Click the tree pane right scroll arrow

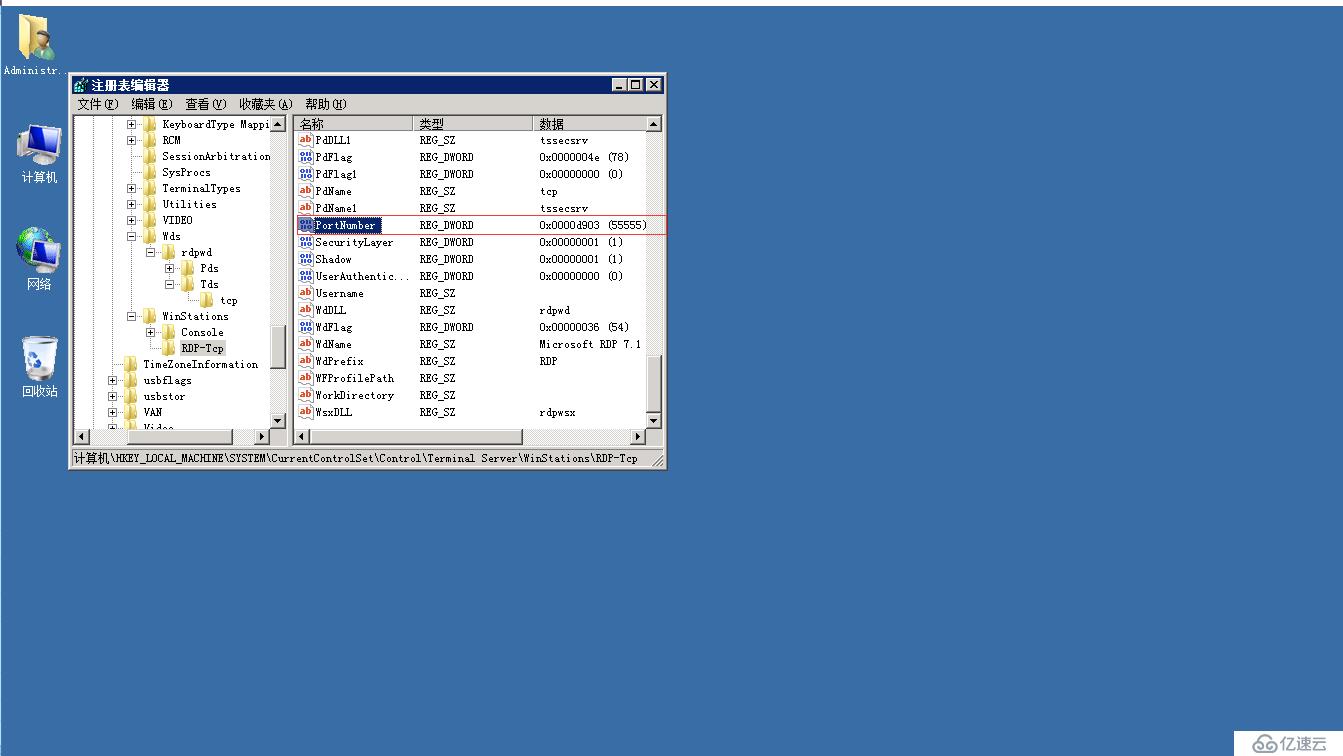pyautogui.click(x=263, y=437)
